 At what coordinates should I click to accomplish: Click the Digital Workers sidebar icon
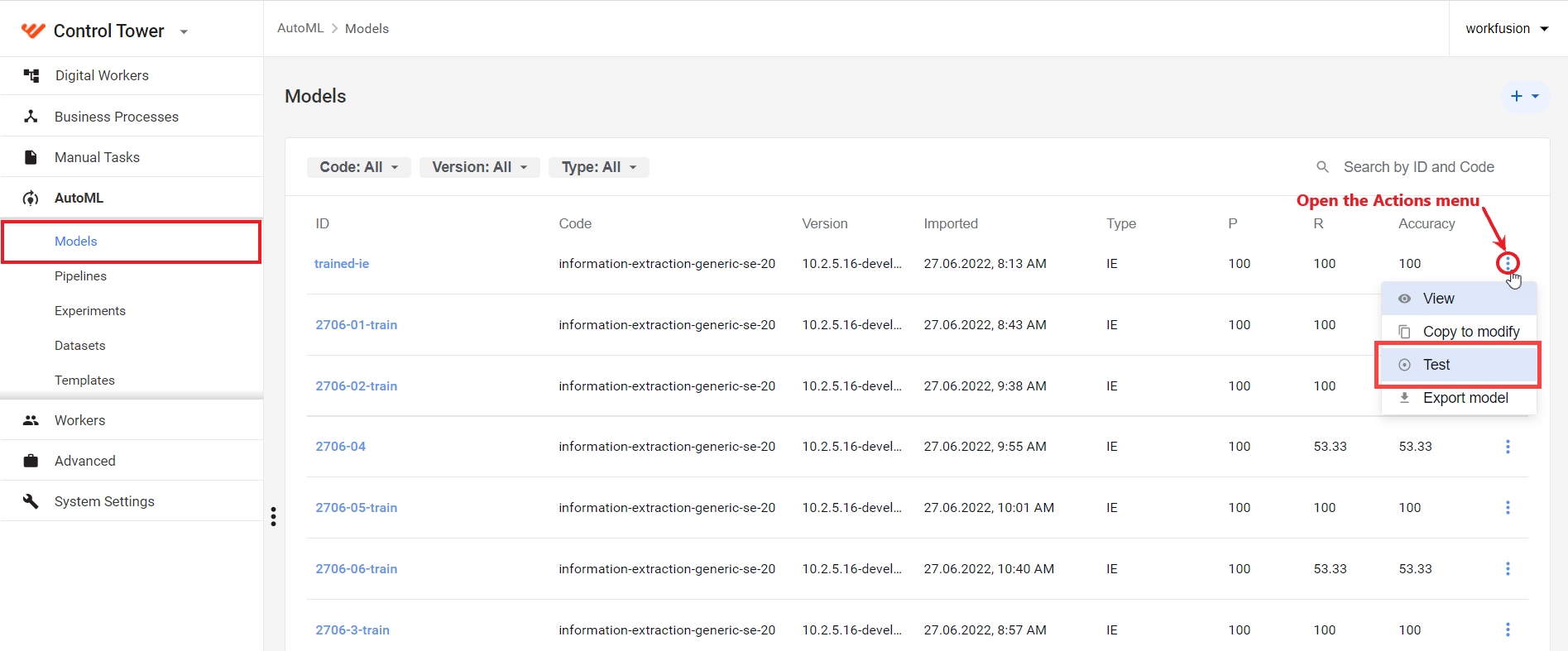point(31,75)
